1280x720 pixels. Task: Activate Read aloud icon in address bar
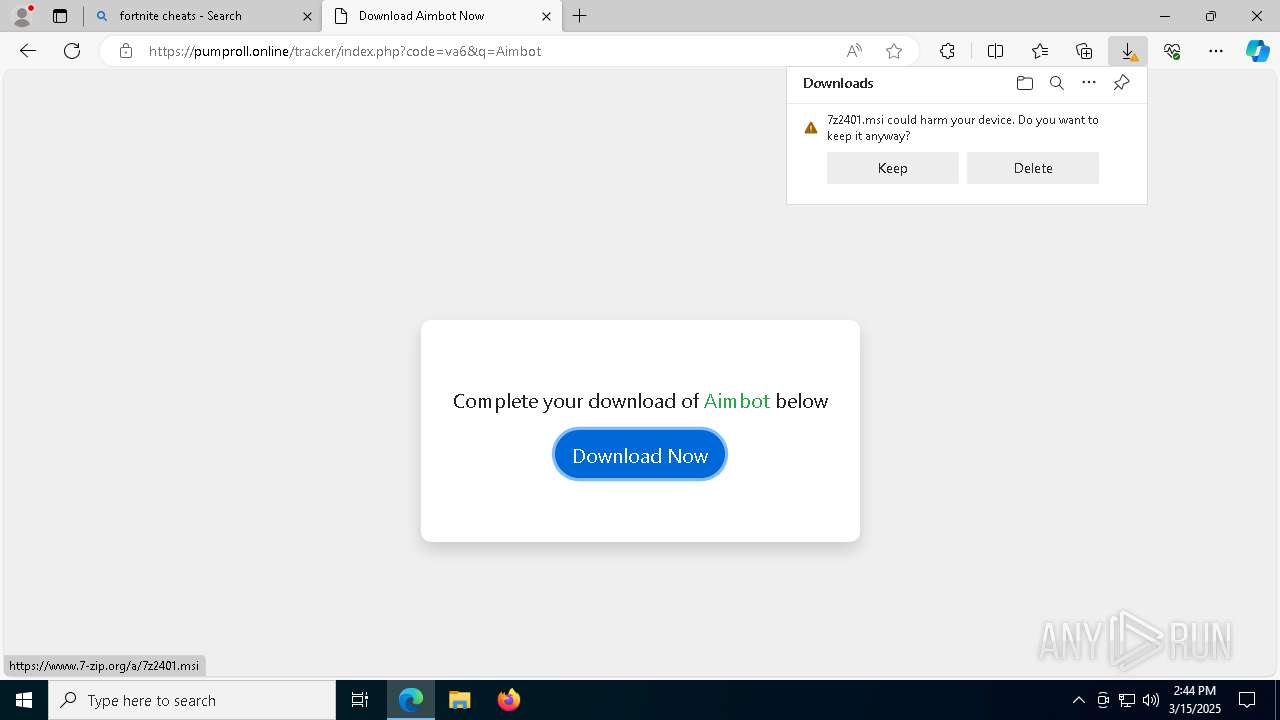click(x=854, y=51)
